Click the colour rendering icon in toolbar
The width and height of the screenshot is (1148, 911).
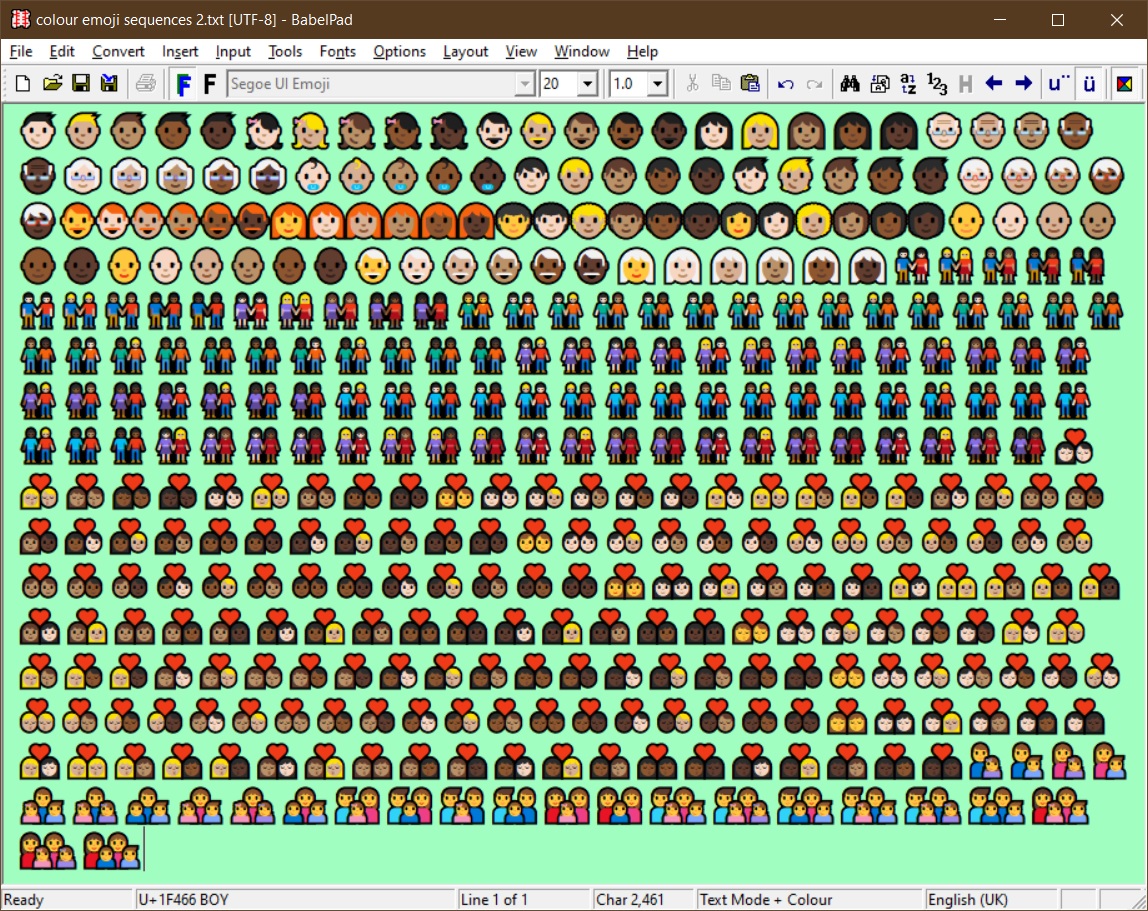click(1125, 83)
